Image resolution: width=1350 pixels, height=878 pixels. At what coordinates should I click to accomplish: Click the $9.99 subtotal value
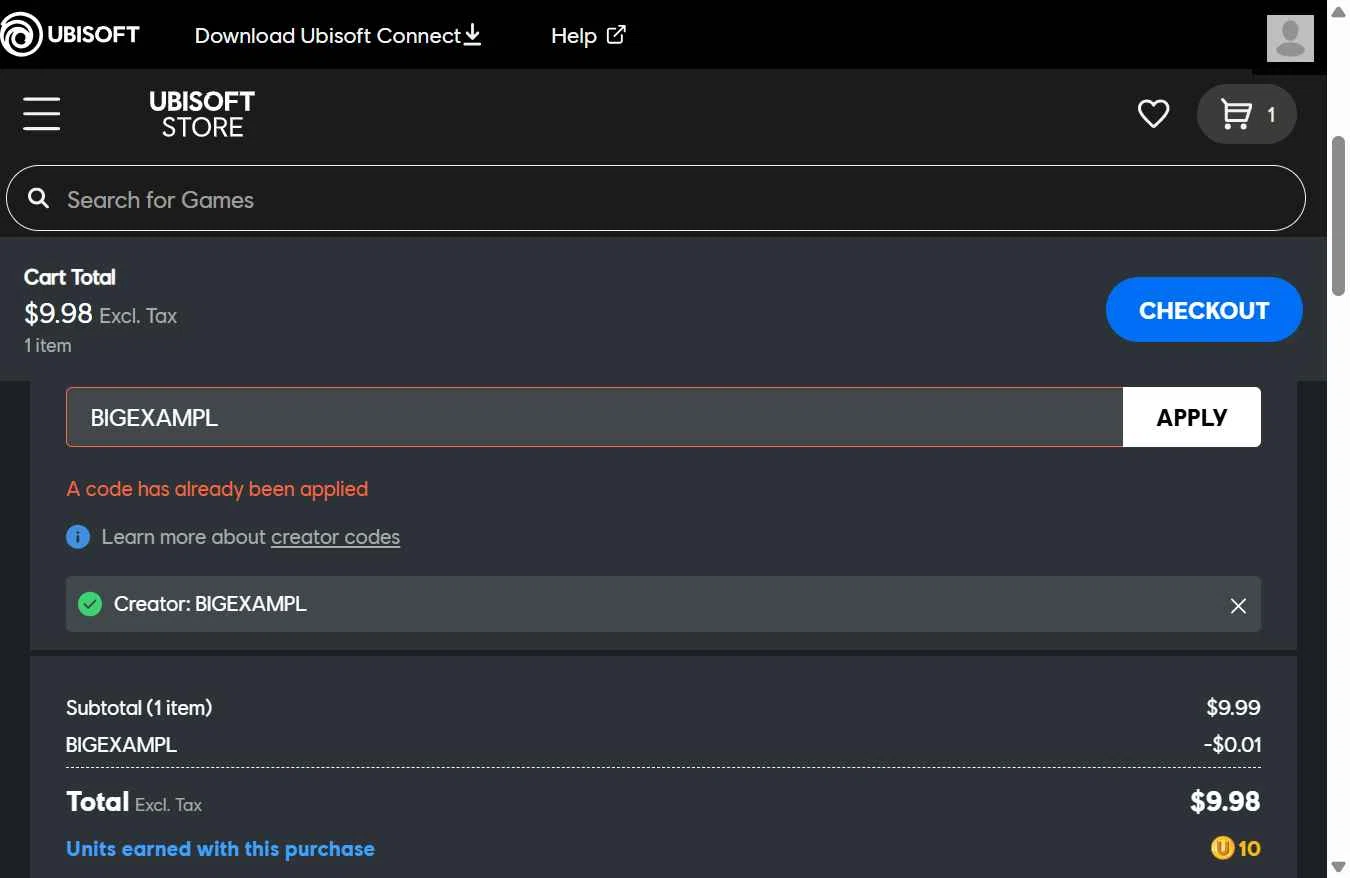[1233, 708]
